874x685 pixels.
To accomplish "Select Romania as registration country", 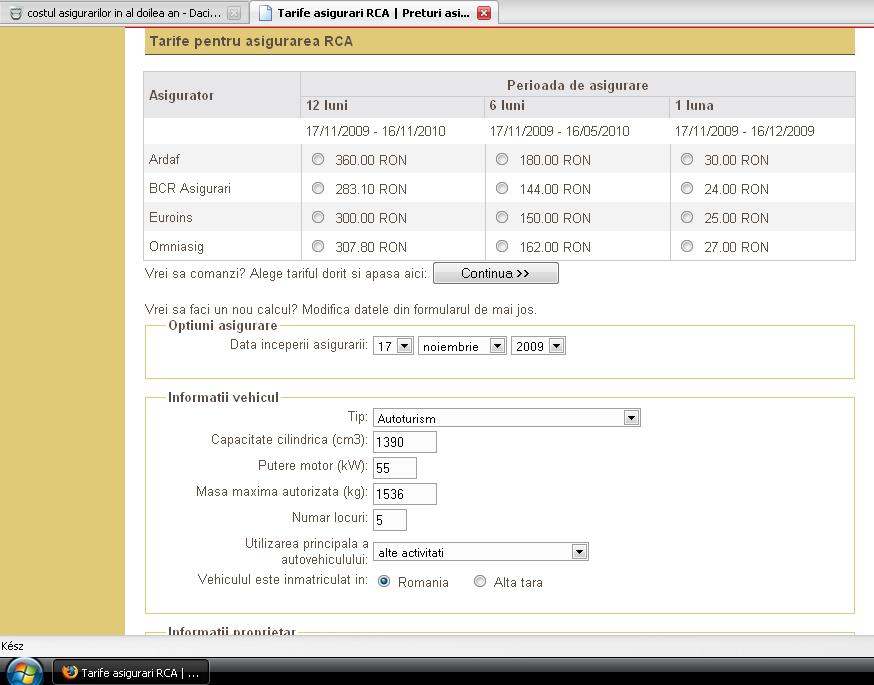I will pos(384,581).
